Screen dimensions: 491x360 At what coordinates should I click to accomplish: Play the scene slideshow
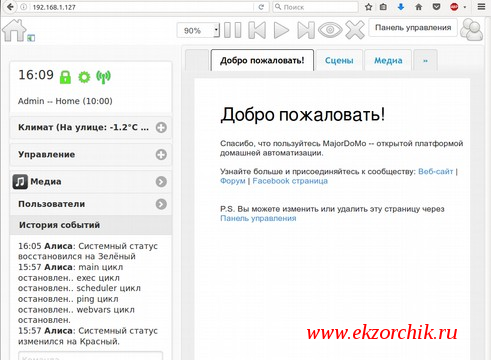point(281,30)
